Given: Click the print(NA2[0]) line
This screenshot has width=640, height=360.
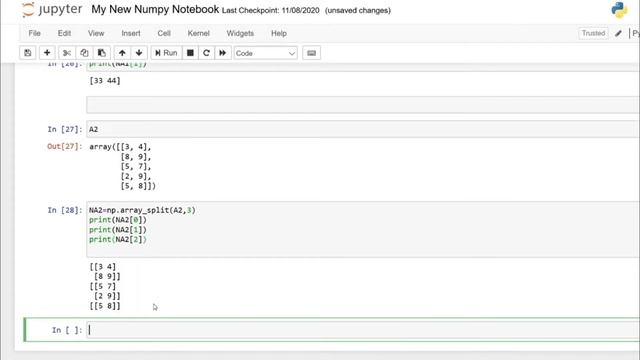Looking at the screenshot, I should pos(118,220).
